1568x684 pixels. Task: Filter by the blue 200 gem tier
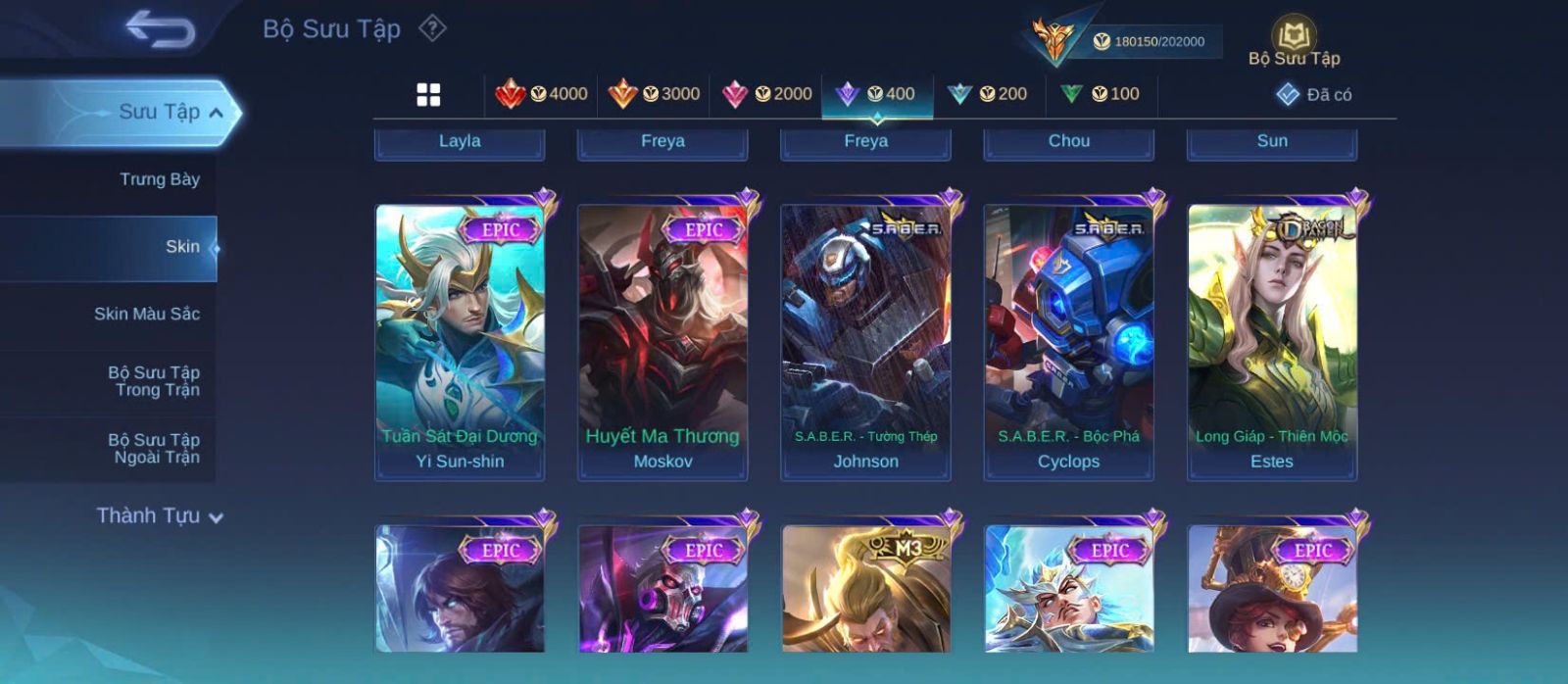pyautogui.click(x=988, y=94)
